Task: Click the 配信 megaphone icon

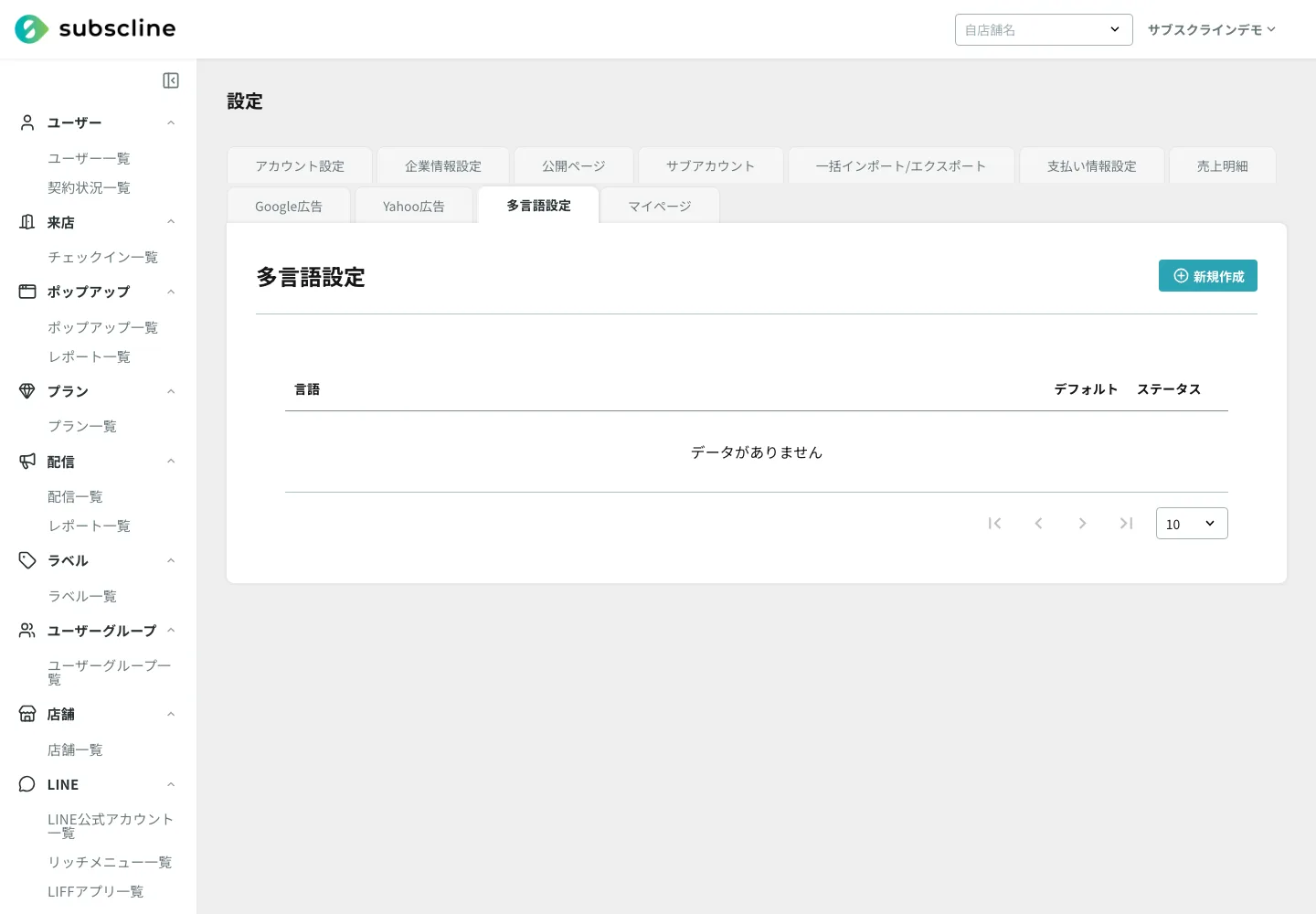Action: pyautogui.click(x=27, y=462)
